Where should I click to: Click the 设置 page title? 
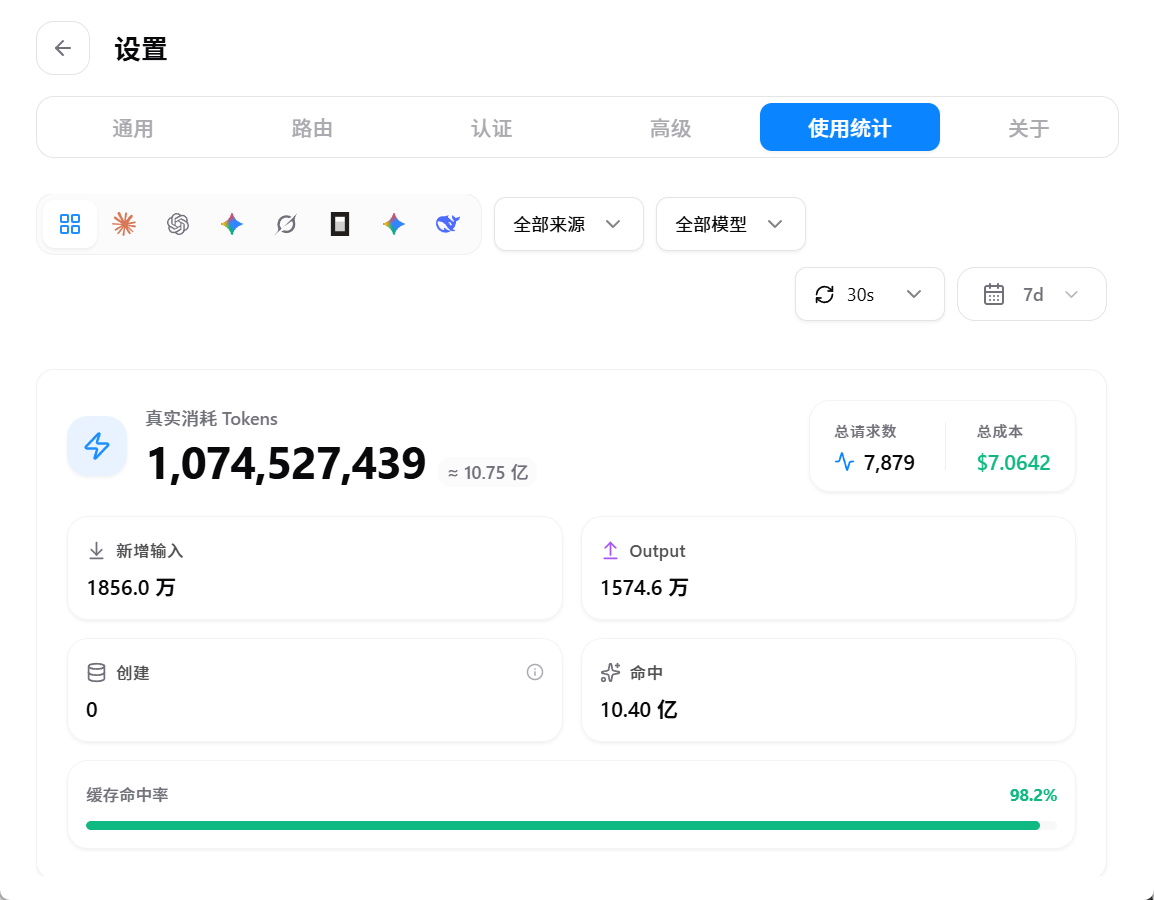(141, 49)
